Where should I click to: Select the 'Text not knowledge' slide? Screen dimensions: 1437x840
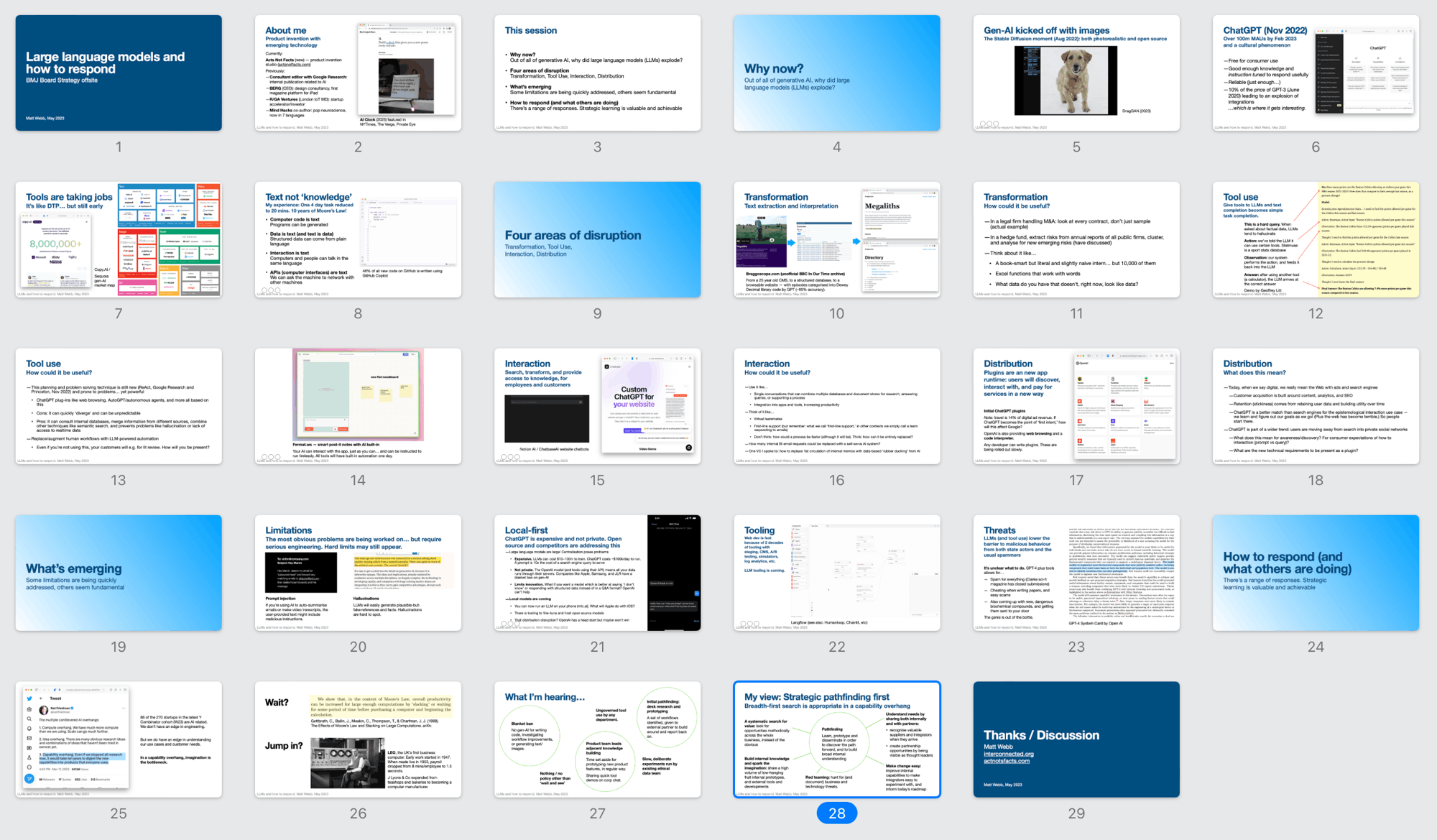tap(358, 239)
